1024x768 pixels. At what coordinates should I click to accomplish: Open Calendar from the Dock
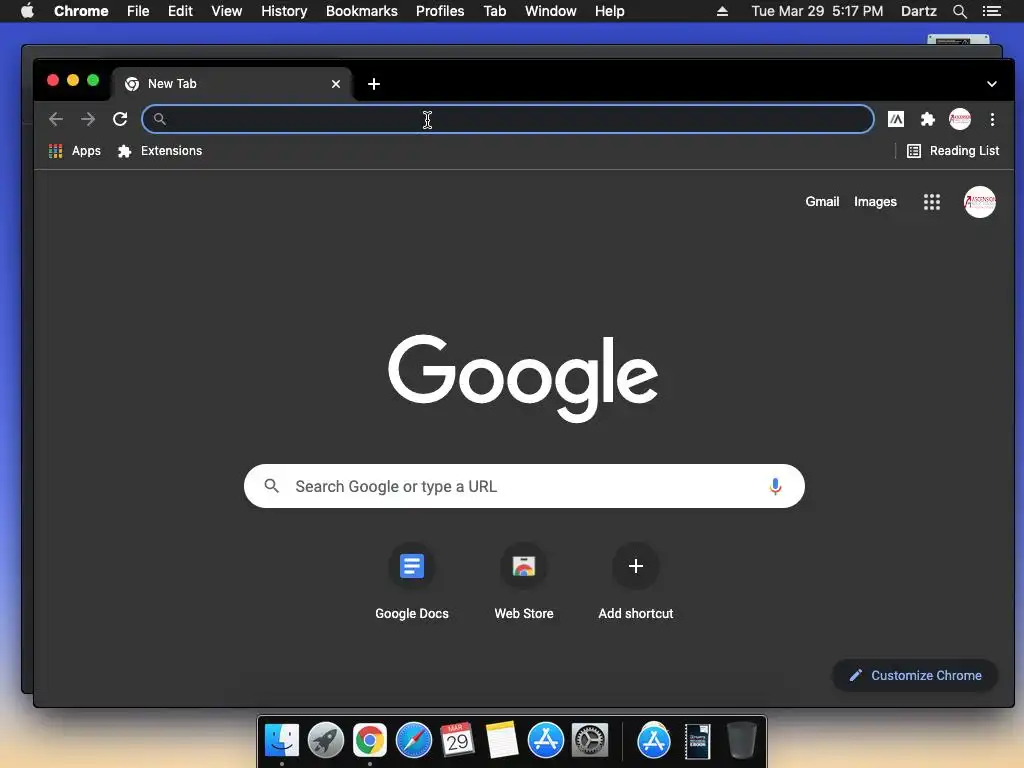(x=457, y=741)
